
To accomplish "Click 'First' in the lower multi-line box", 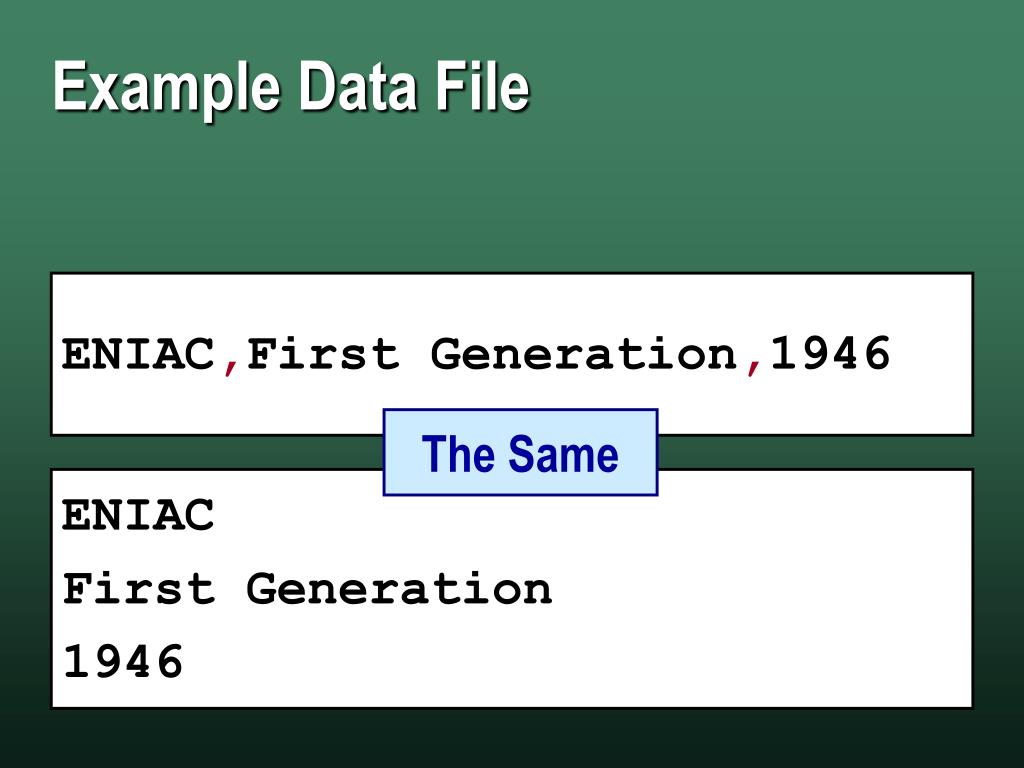I will [x=138, y=588].
